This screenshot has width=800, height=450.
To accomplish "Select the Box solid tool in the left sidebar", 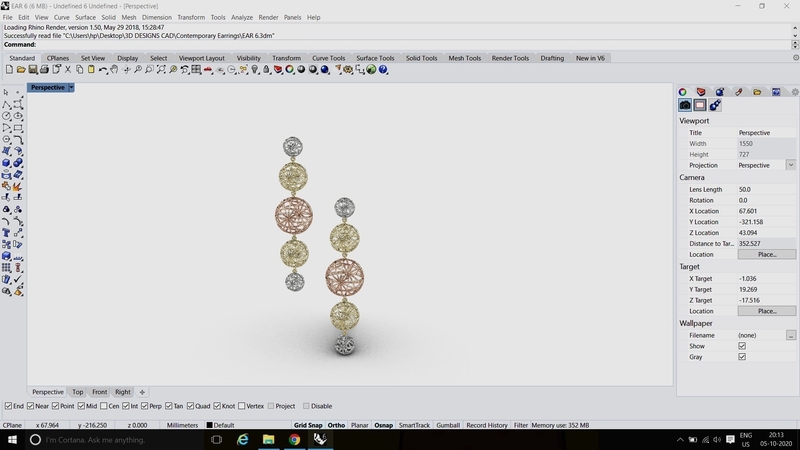I will [6, 163].
